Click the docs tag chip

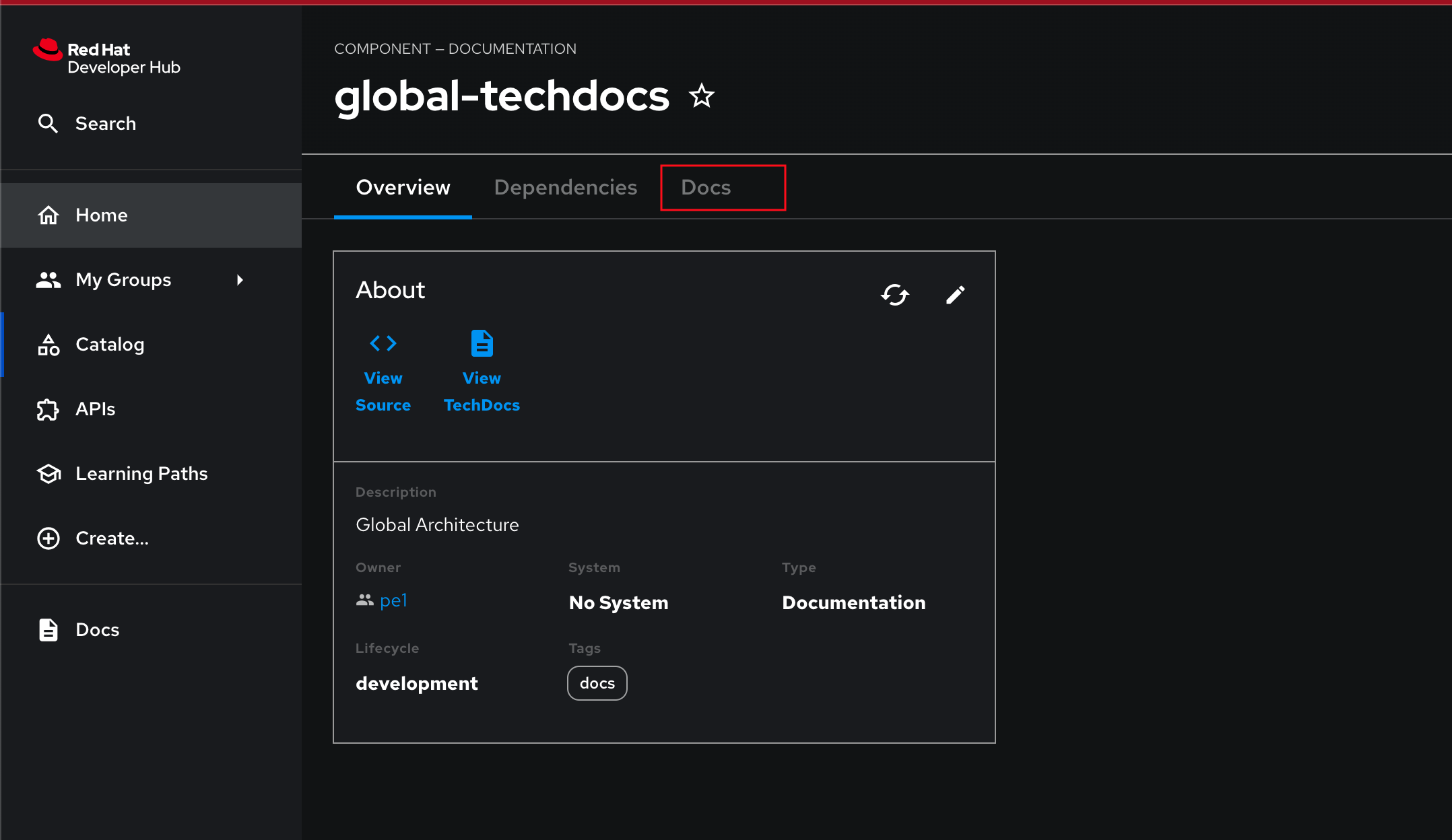pos(597,683)
